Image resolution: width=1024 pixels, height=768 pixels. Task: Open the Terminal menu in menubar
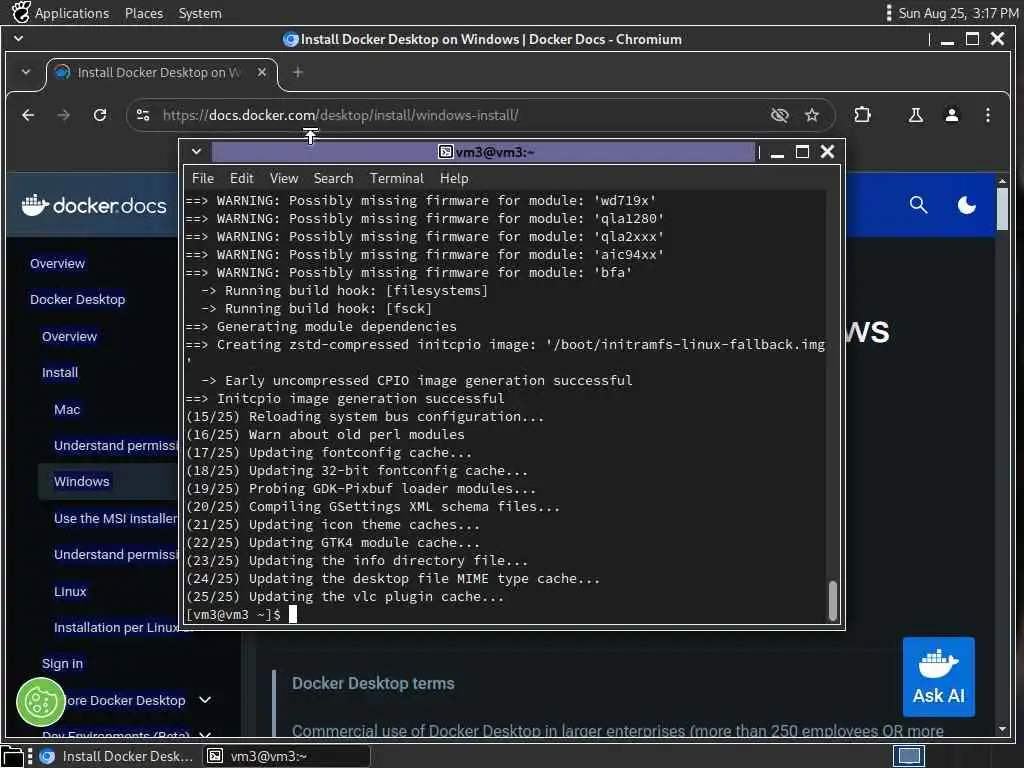point(396,178)
